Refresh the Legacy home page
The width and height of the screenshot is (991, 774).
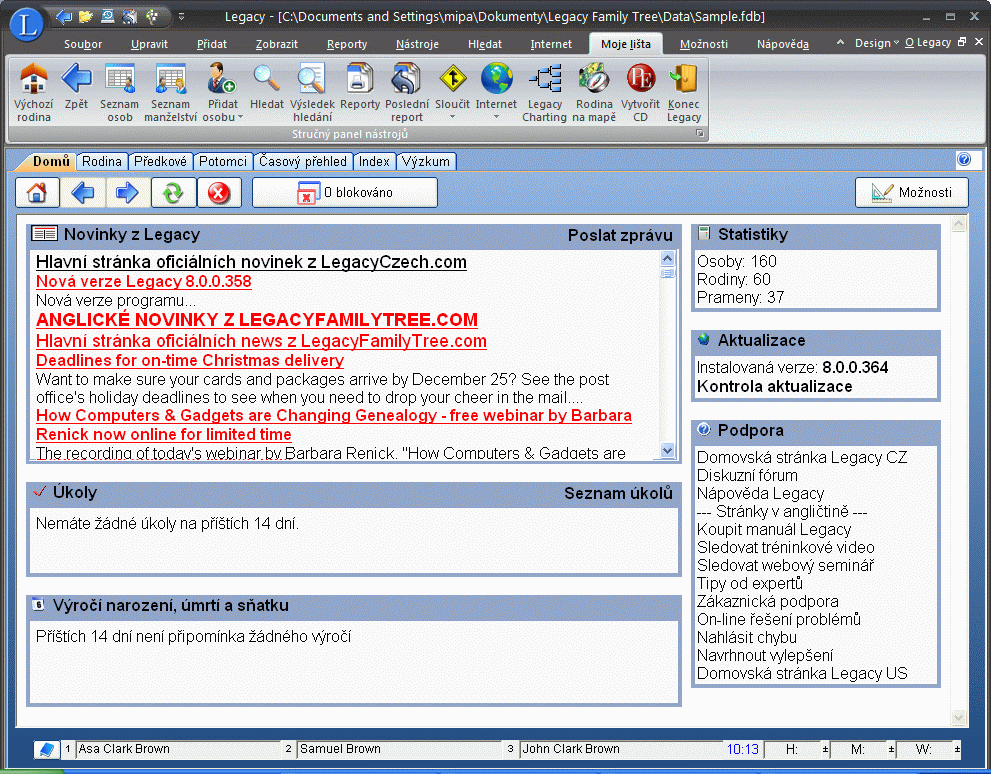(174, 193)
